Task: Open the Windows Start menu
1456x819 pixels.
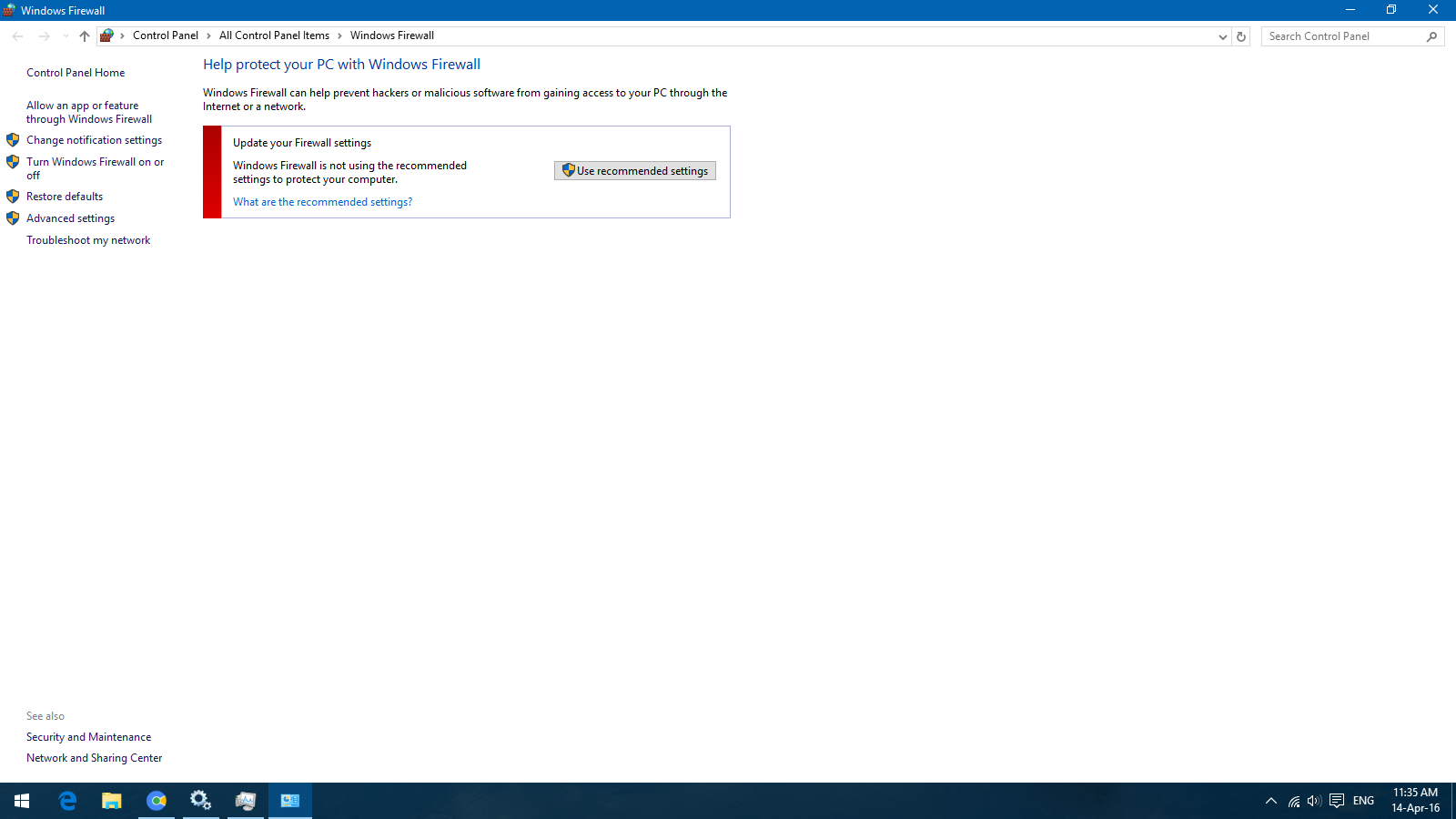Action: (22, 801)
